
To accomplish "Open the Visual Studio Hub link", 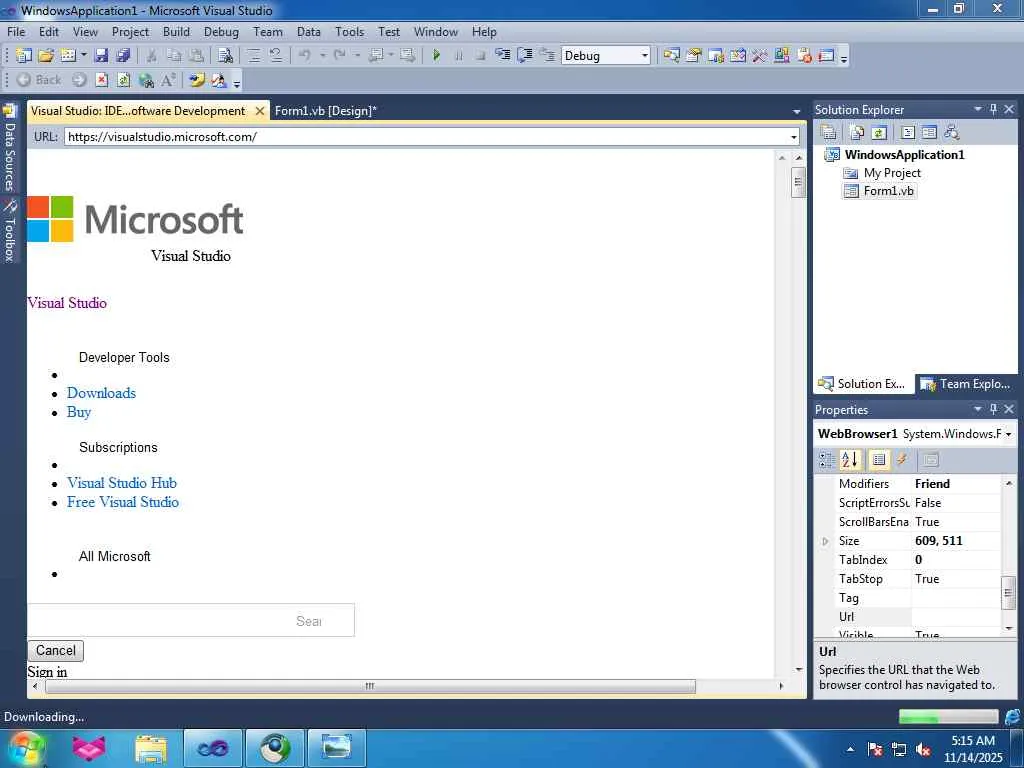I will (x=121, y=483).
